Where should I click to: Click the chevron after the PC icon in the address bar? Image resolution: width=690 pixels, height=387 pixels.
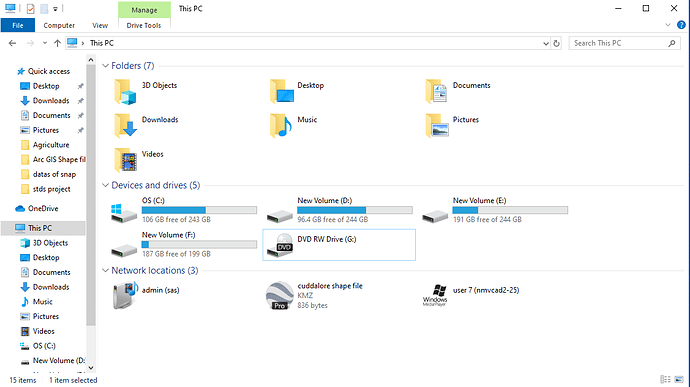[83, 43]
